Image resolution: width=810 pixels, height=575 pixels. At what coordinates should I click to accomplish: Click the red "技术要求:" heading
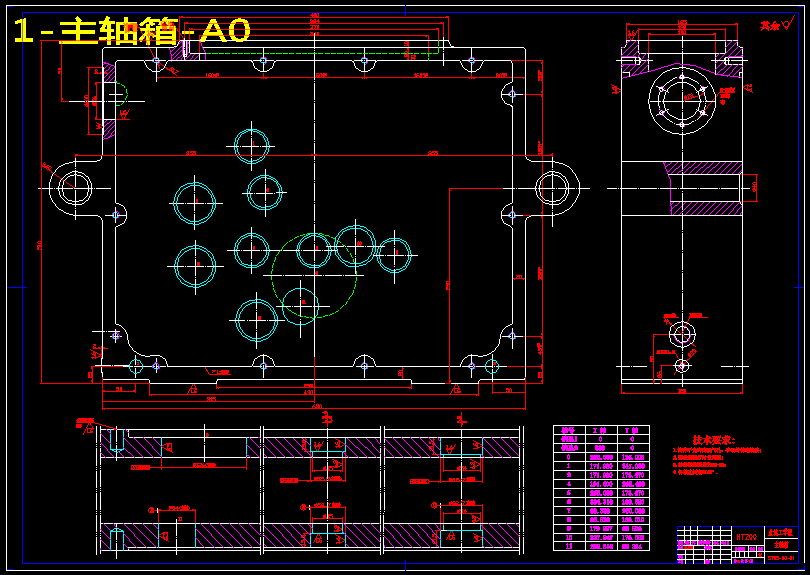(714, 440)
